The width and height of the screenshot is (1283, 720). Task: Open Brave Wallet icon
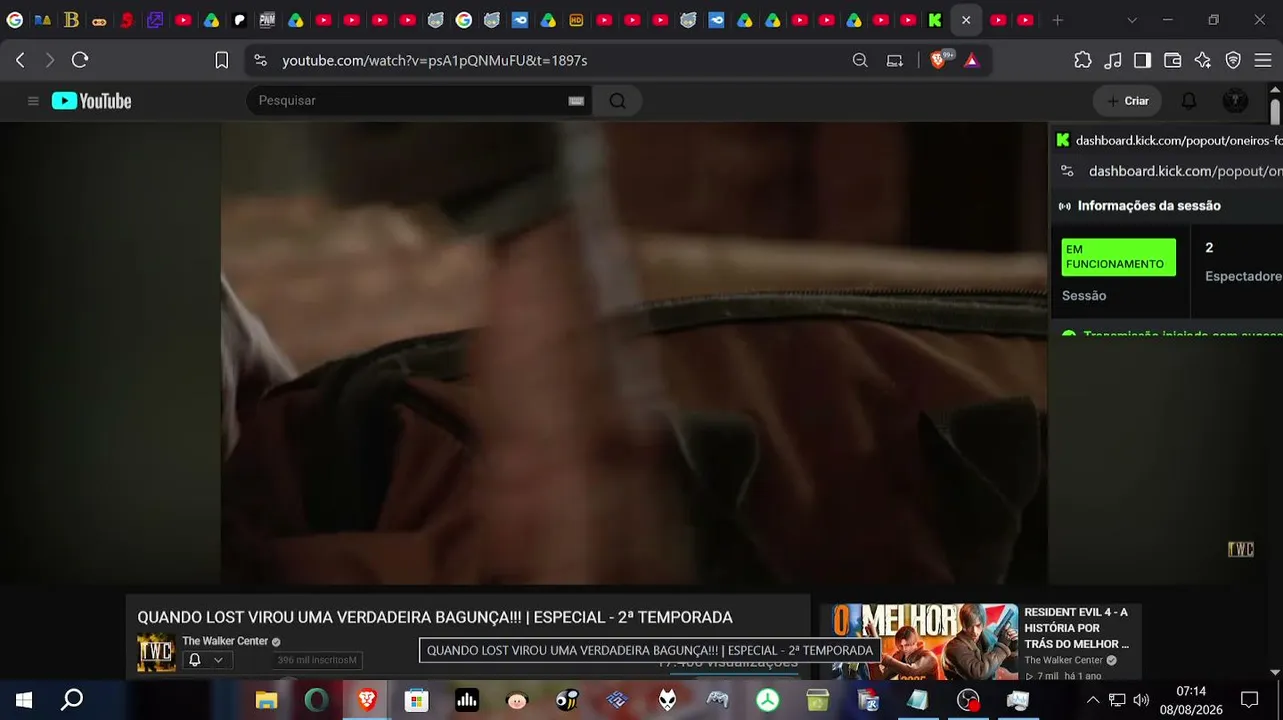(1173, 60)
